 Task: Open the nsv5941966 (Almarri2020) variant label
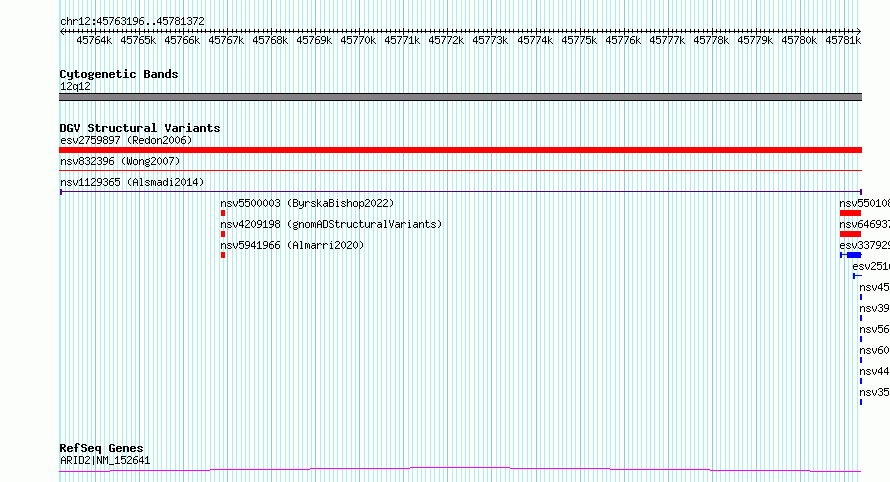tap(292, 245)
